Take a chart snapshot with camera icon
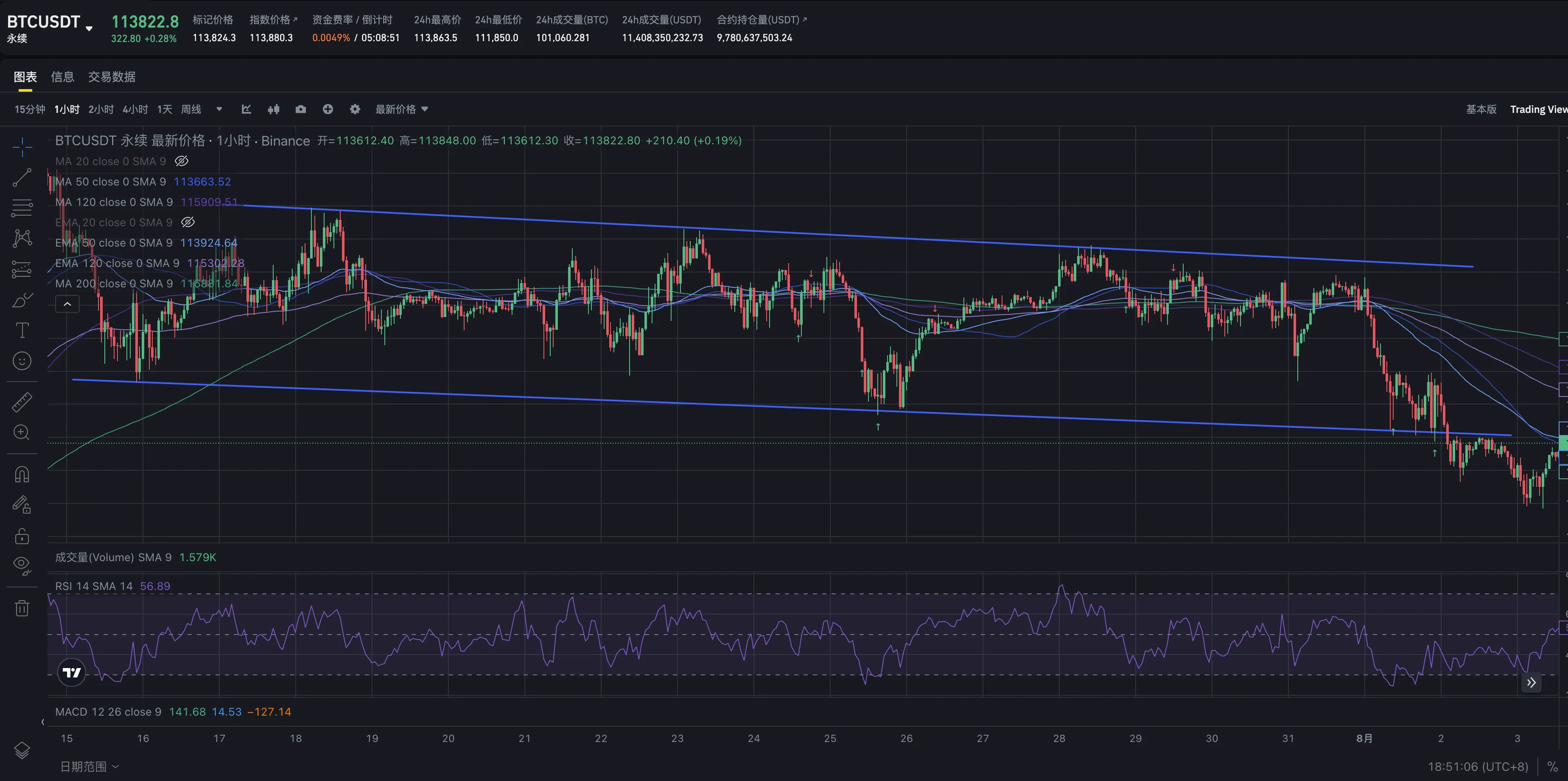 (301, 109)
